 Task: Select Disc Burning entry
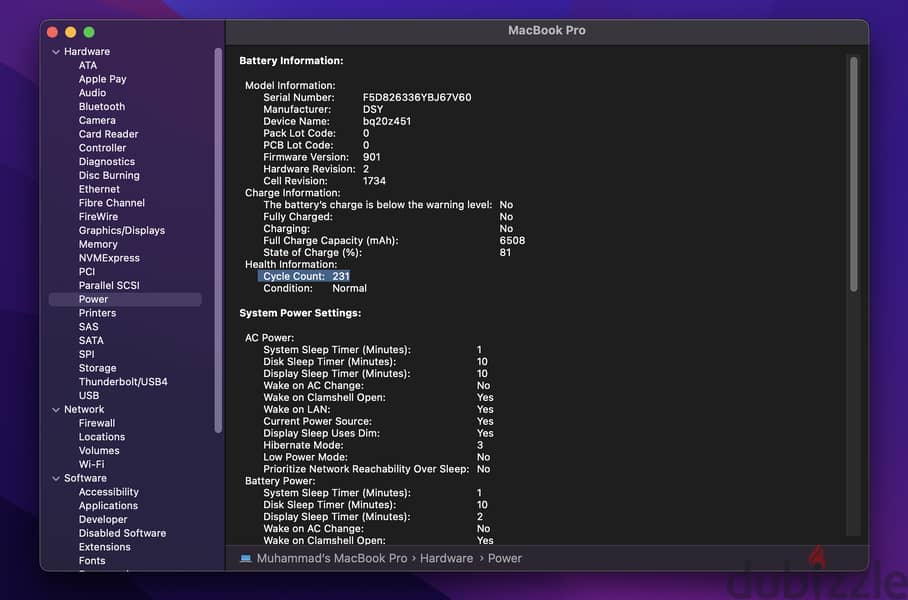pyautogui.click(x=109, y=175)
